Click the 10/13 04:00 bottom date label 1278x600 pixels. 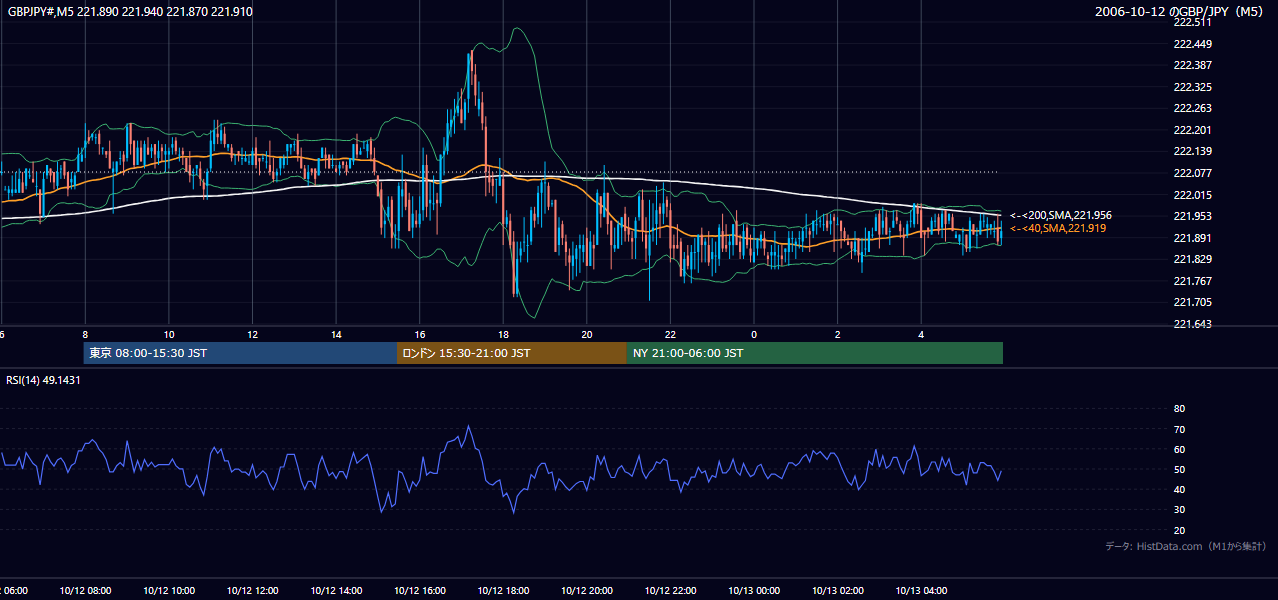(x=921, y=591)
